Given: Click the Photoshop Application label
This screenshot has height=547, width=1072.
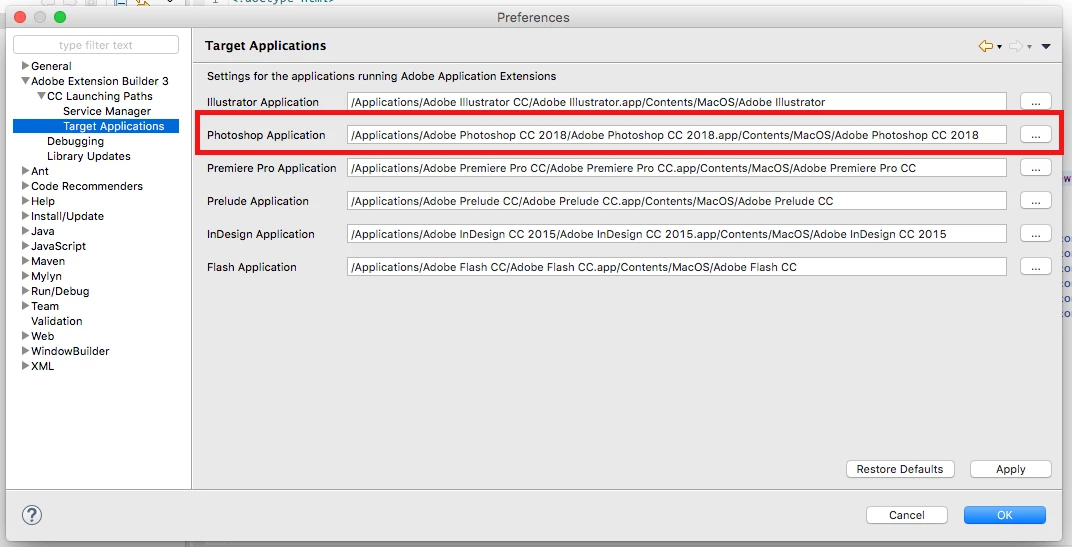Looking at the screenshot, I should click(x=266, y=135).
